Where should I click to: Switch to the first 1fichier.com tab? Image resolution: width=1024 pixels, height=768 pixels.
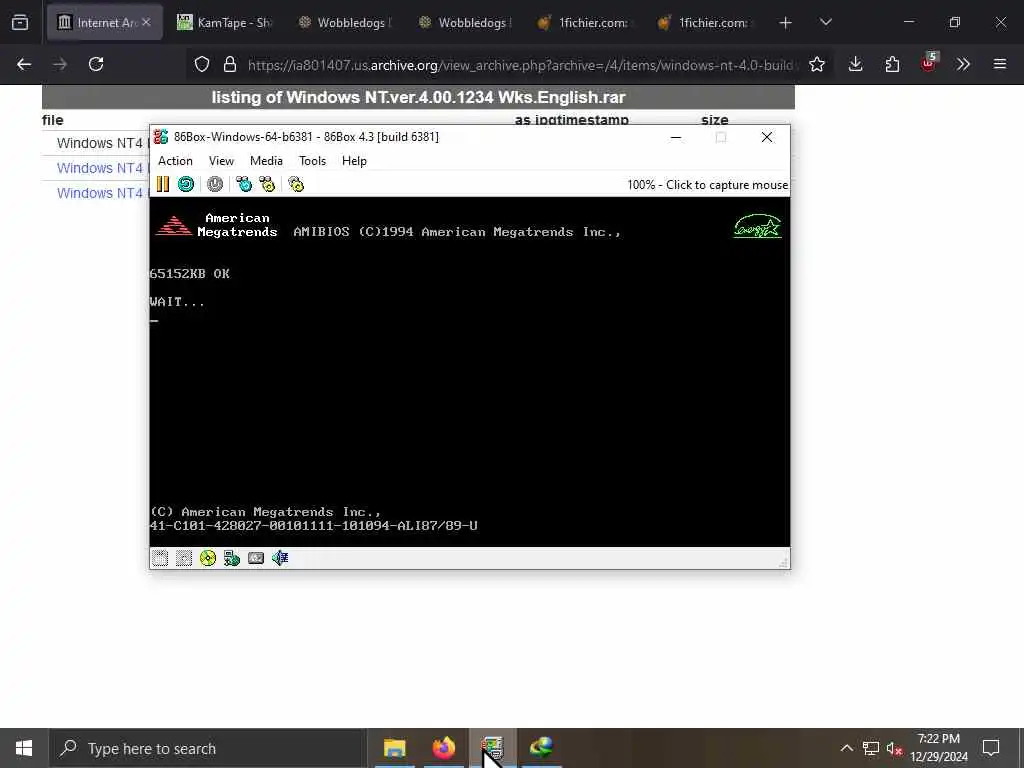pyautogui.click(x=585, y=22)
